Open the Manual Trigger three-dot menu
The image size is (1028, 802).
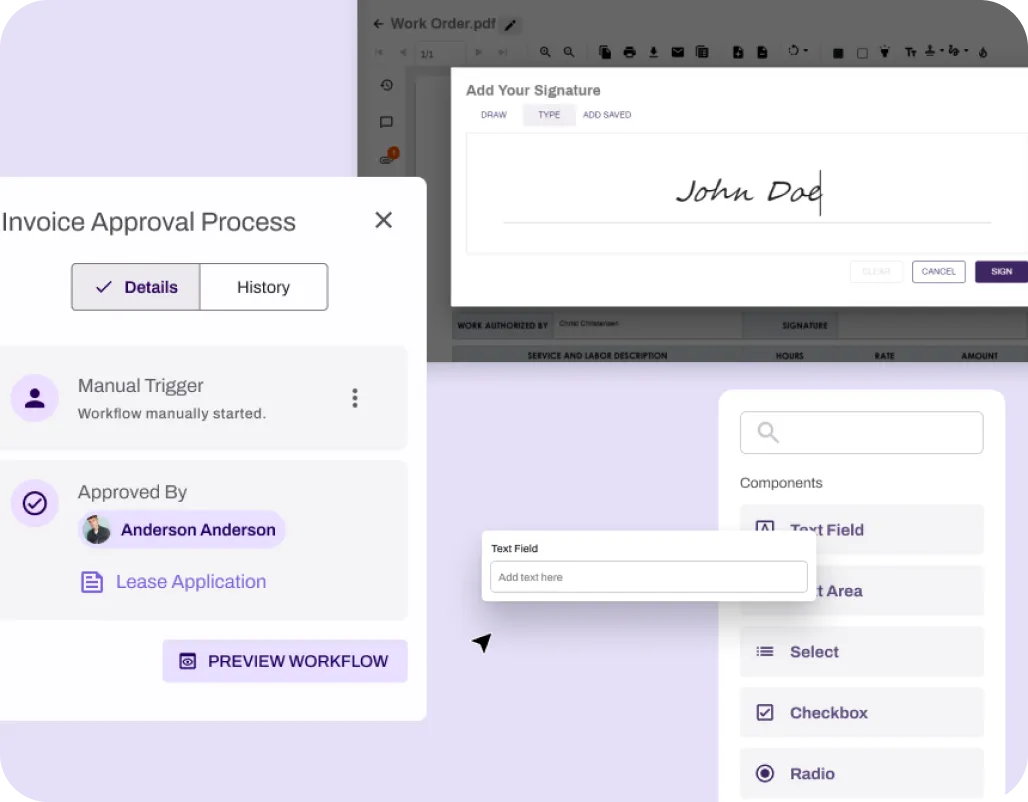[x=355, y=398]
